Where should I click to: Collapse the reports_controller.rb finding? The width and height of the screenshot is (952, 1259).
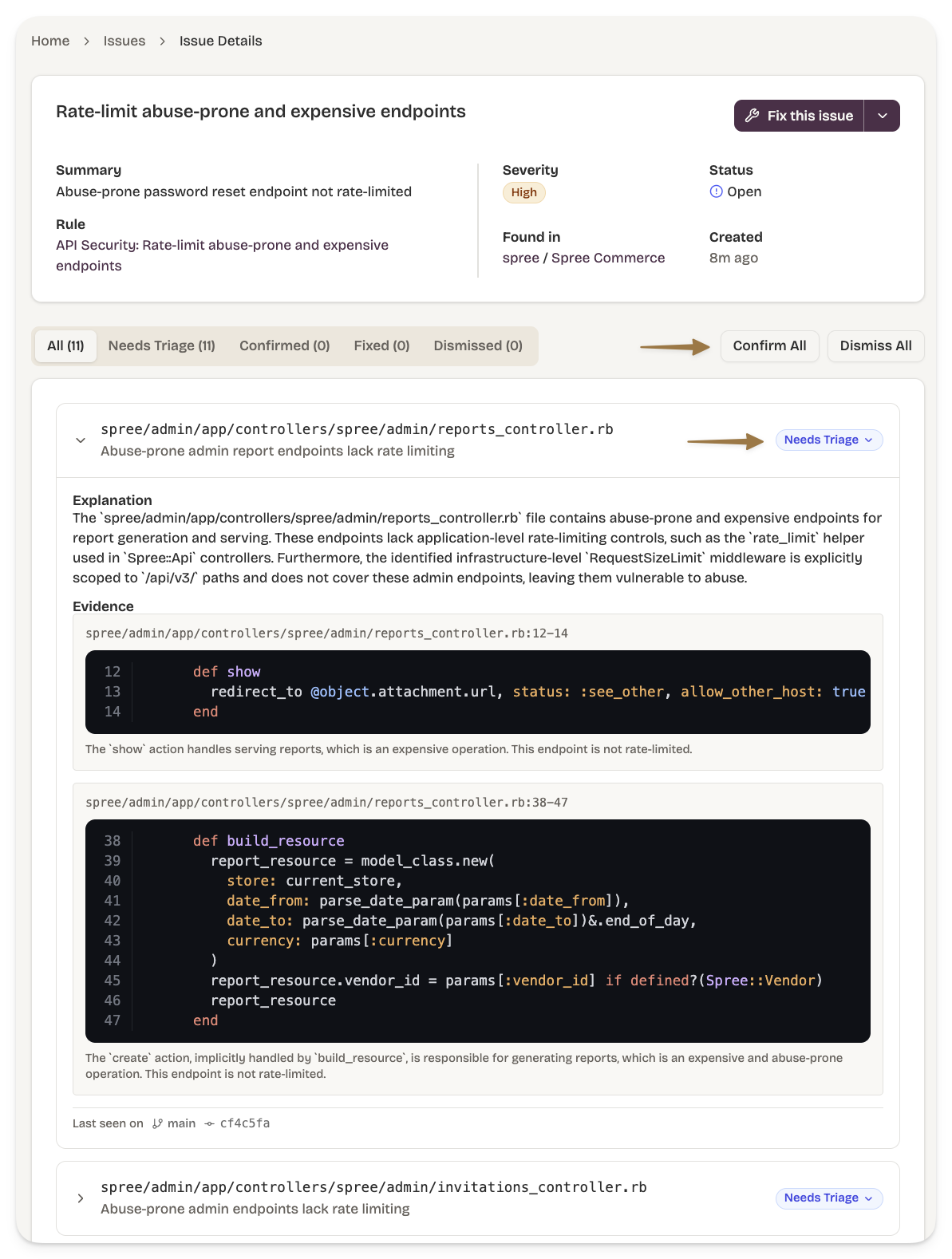[x=81, y=440]
